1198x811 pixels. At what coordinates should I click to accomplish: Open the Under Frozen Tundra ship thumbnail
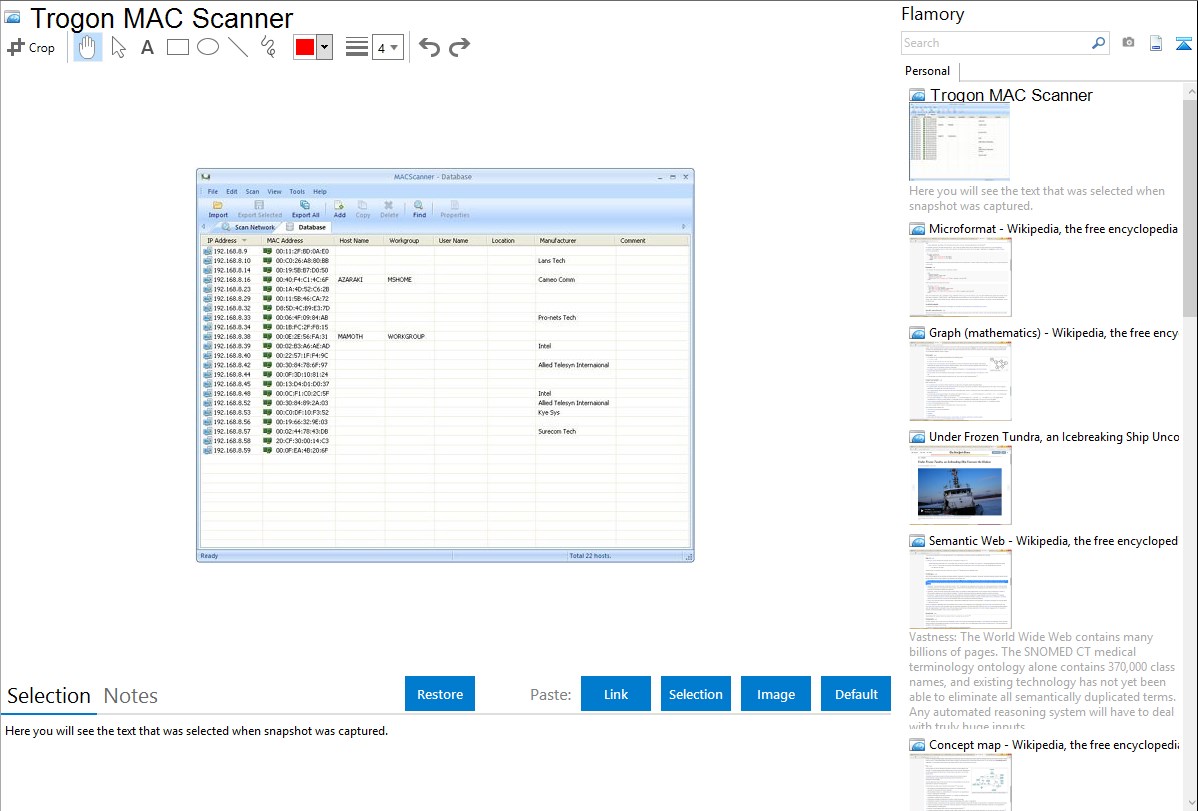(x=960, y=485)
